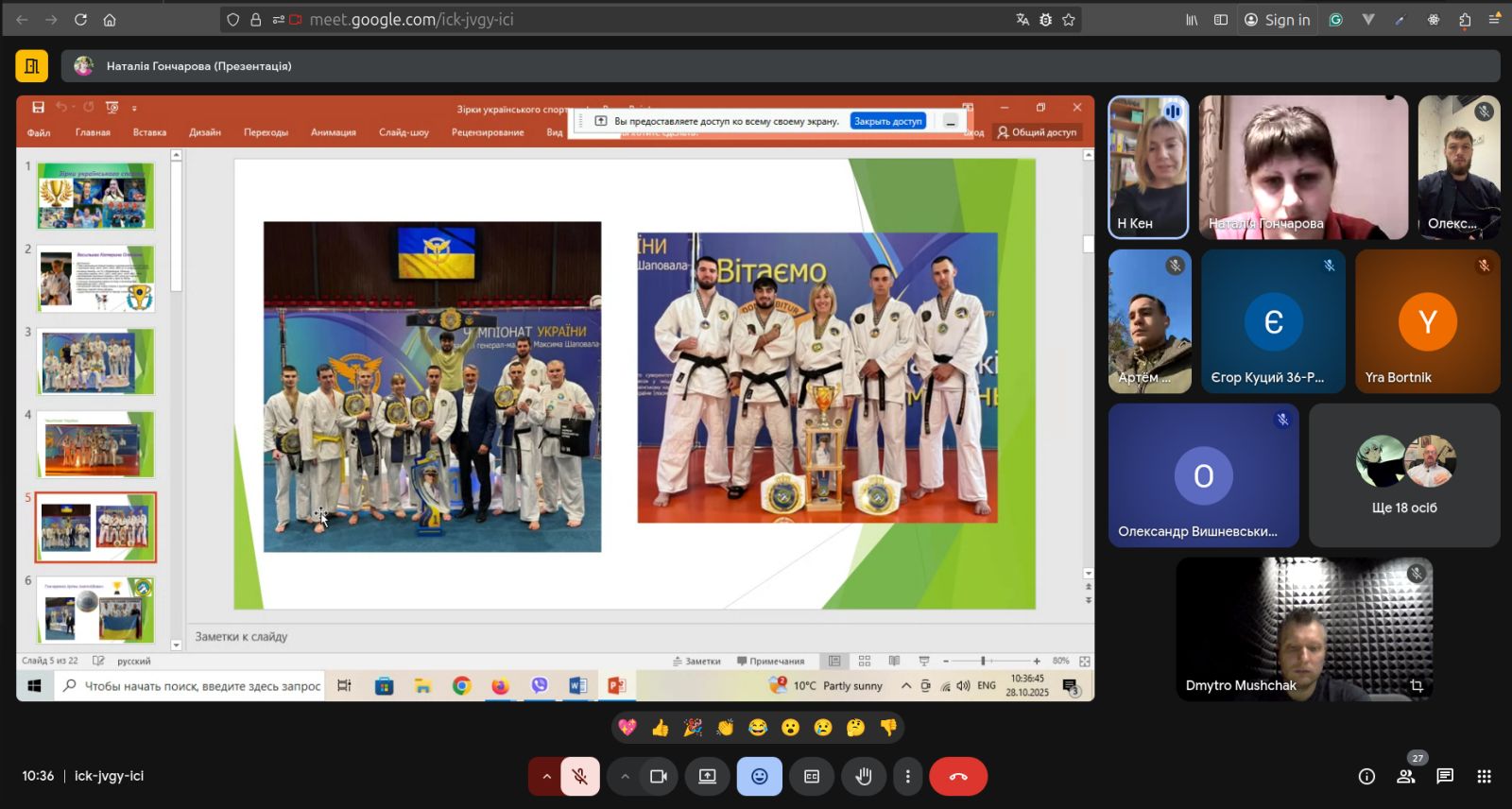Click Sign in in browser toolbar
This screenshot has height=809, width=1512.
click(x=1277, y=20)
